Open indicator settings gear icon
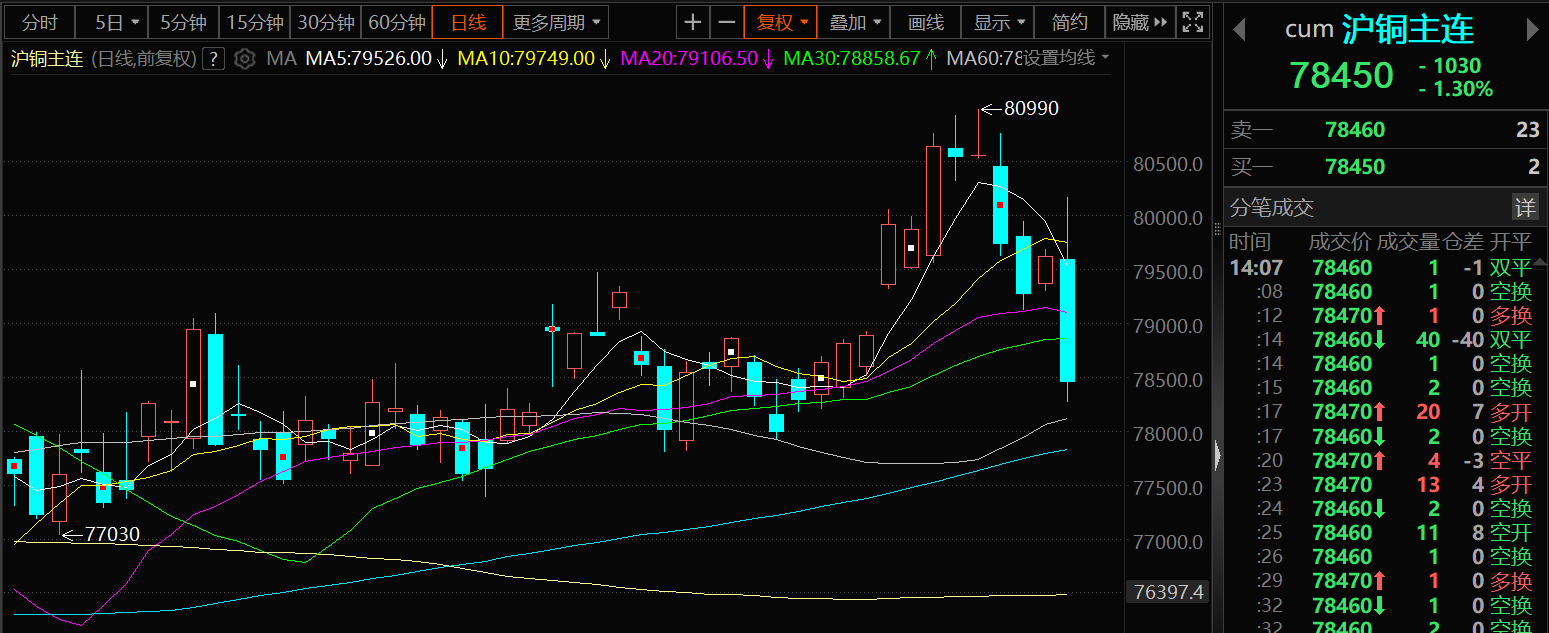 [x=245, y=59]
